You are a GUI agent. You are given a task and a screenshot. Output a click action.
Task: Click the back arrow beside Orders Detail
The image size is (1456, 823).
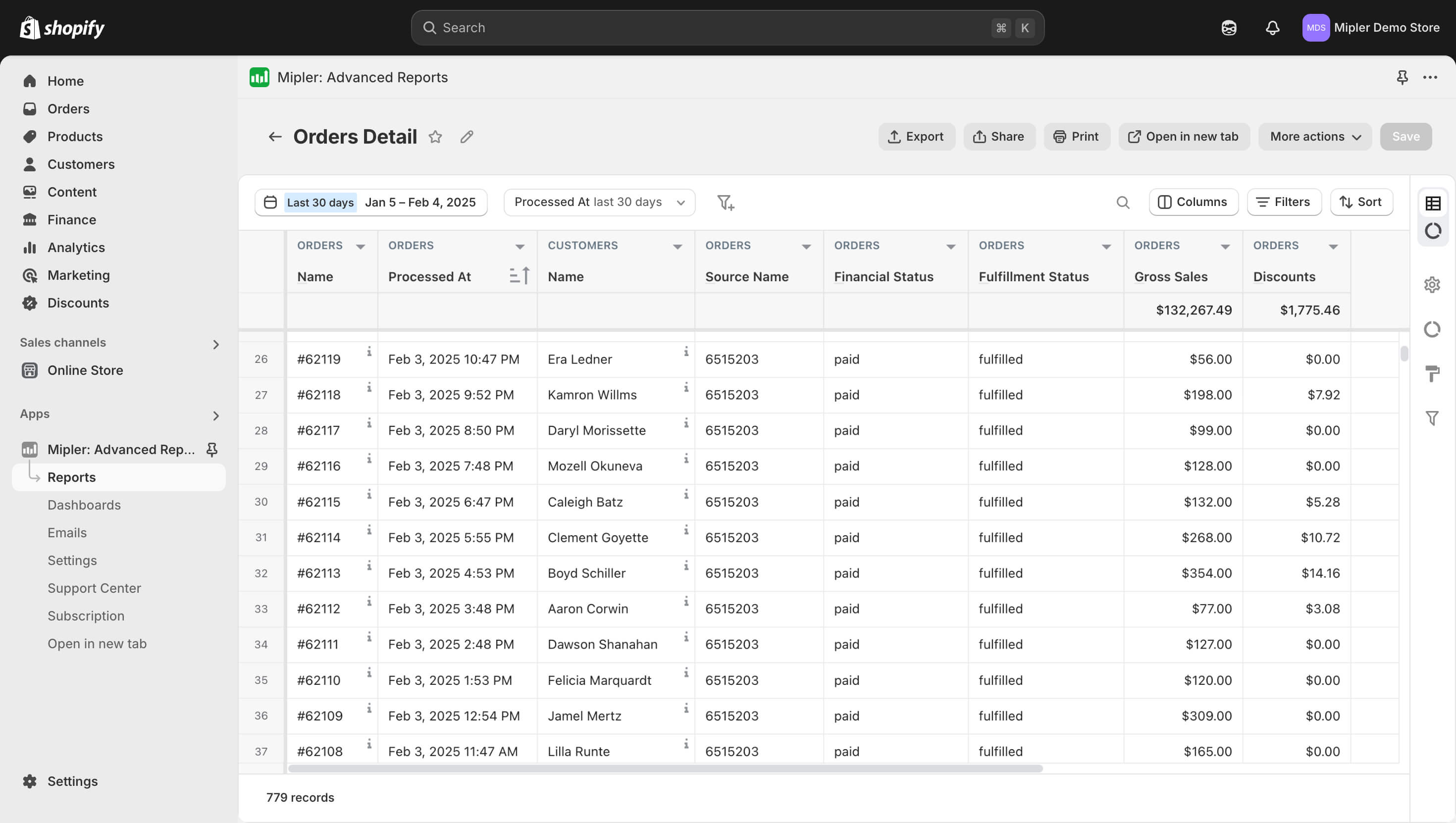tap(275, 137)
